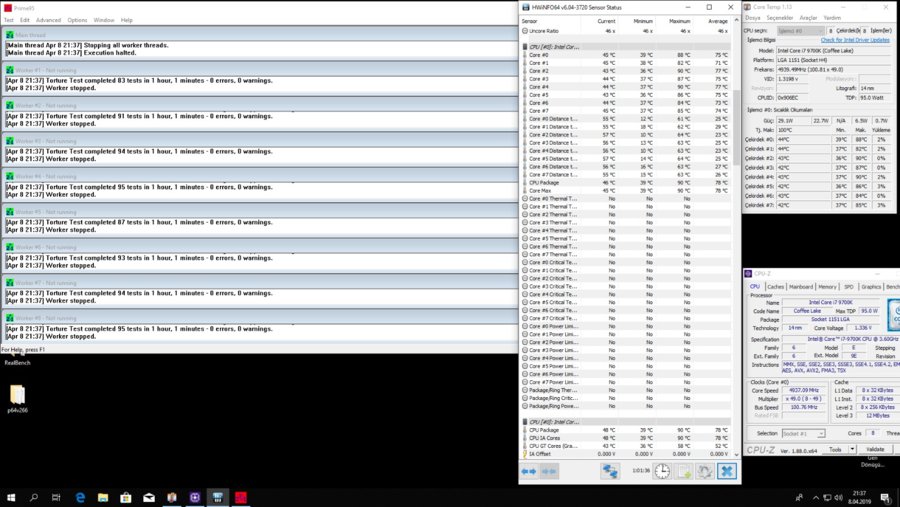
Task: Open HWiNFO sensor settings gear icon
Action: click(705, 471)
